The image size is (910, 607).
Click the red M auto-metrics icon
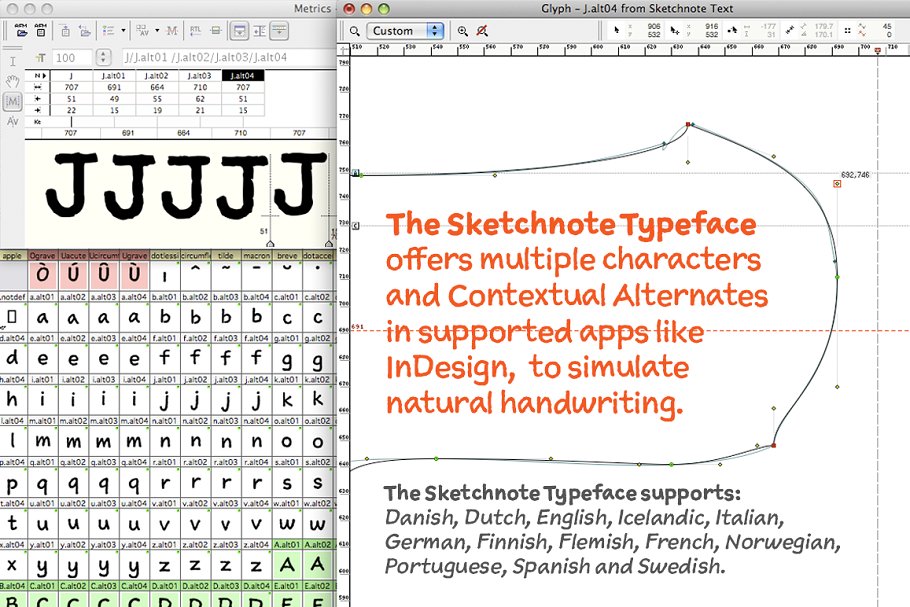(x=173, y=31)
